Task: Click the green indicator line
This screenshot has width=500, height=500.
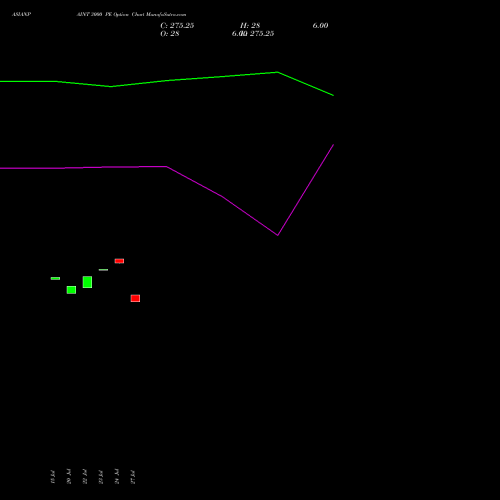Action: coord(167,80)
